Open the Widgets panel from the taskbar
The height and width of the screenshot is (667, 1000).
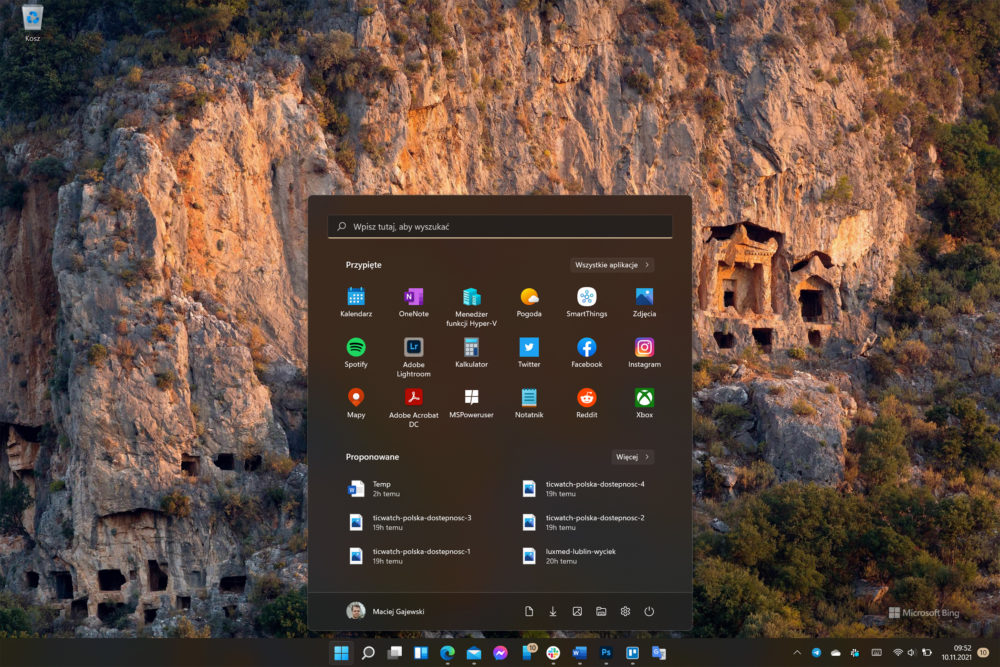pos(421,653)
